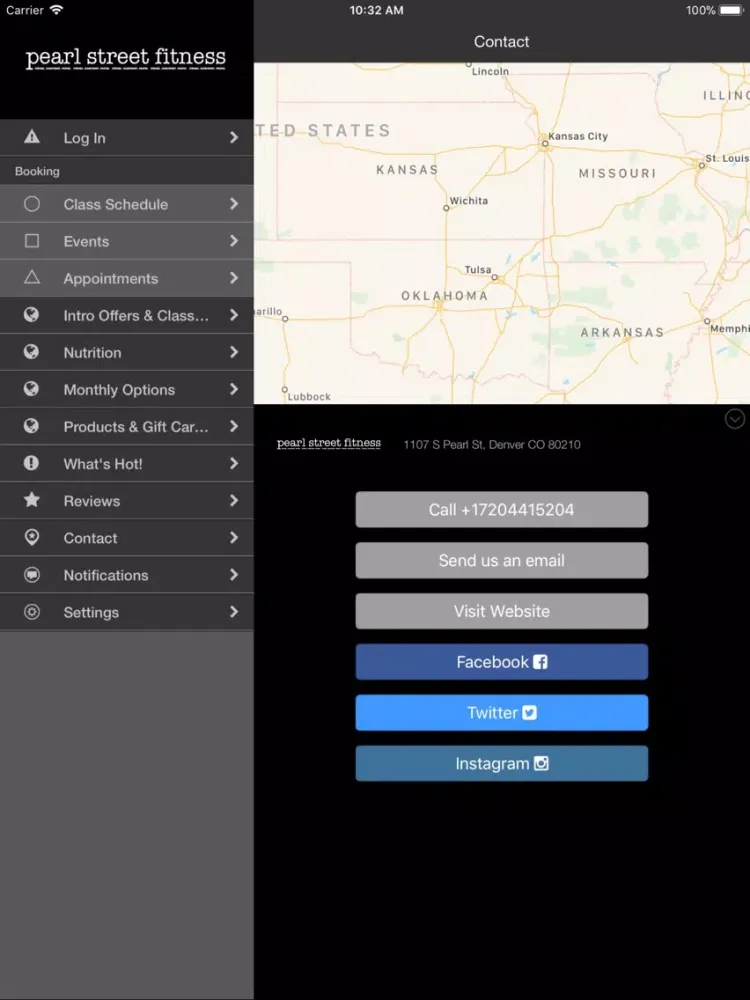This screenshot has width=750, height=1000.
Task: Click the chevron on the Appointments row
Action: coord(234,277)
